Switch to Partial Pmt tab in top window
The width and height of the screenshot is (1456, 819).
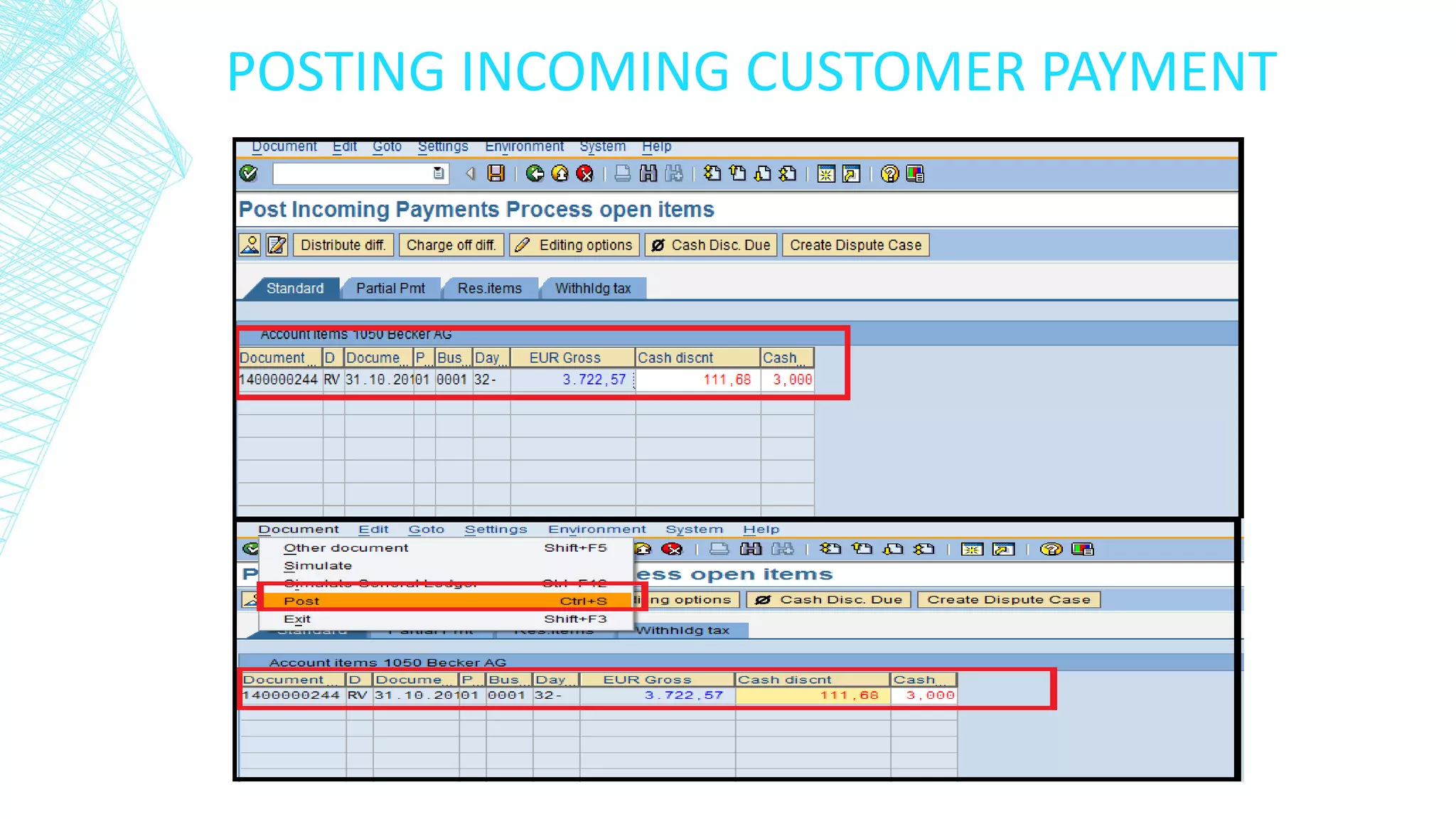(x=390, y=288)
